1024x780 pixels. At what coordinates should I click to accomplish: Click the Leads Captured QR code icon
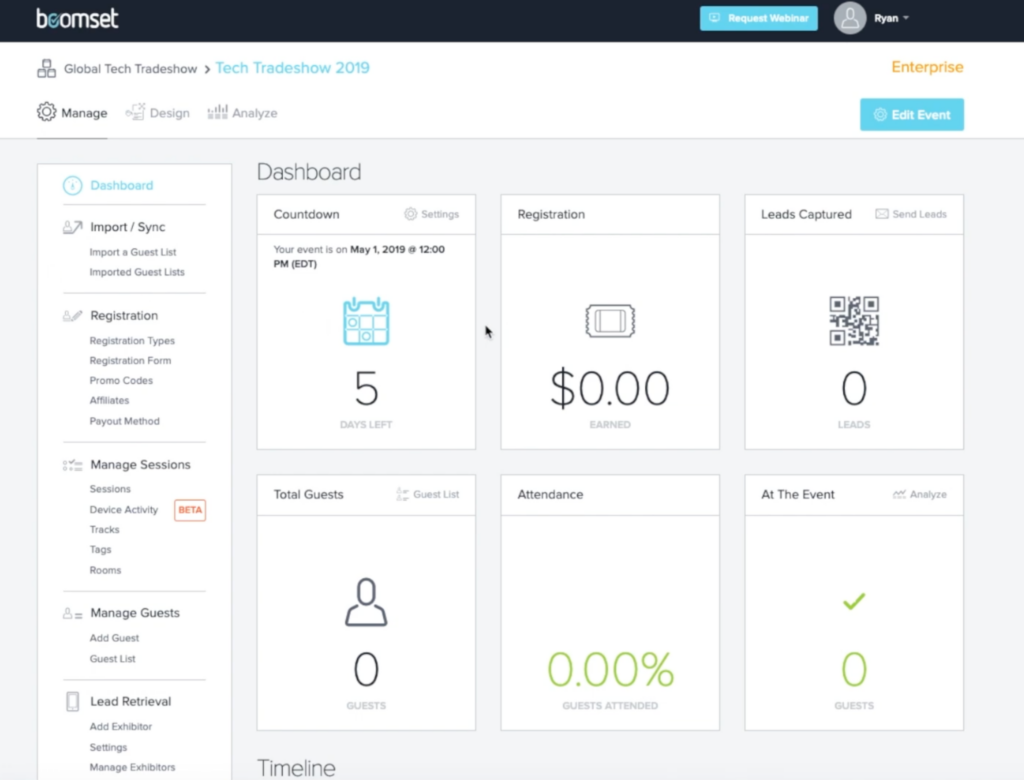tap(854, 321)
